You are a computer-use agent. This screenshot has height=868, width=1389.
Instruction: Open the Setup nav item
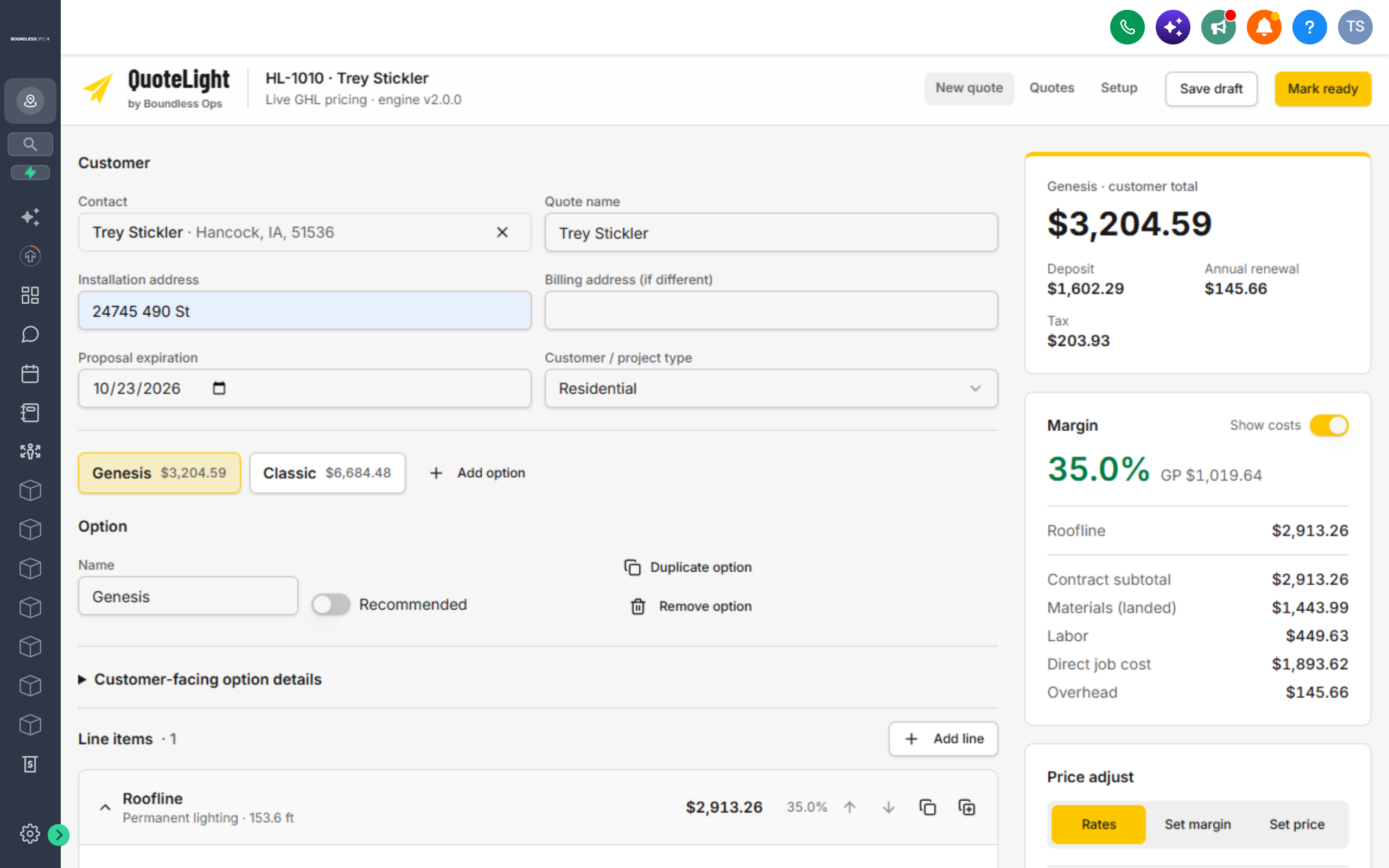[1119, 88]
